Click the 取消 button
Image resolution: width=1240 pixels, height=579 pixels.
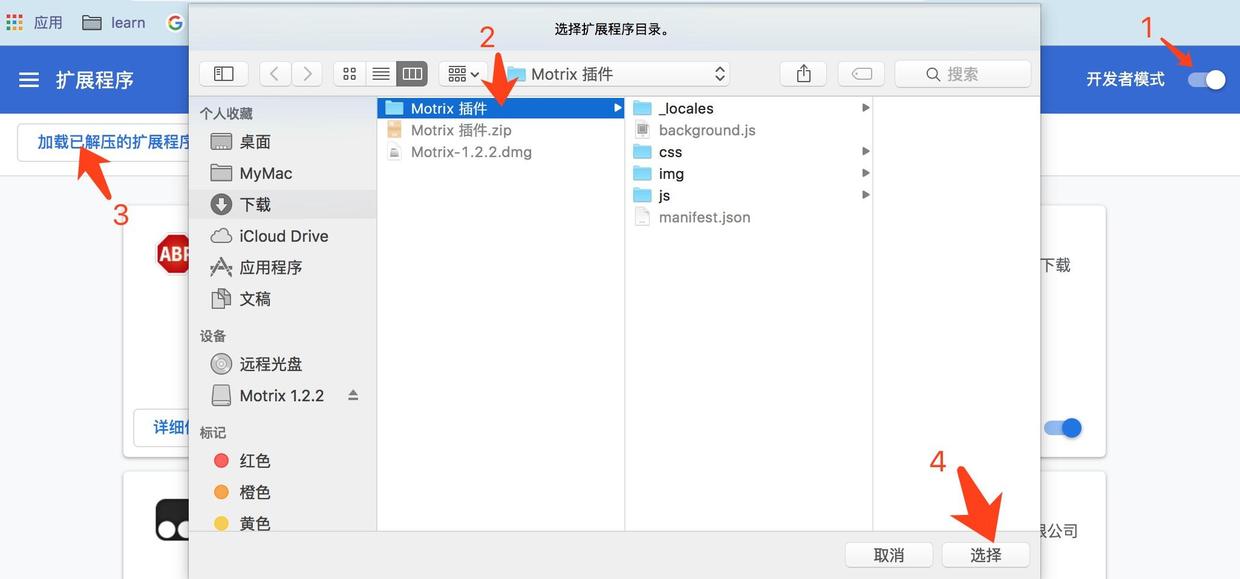pyautogui.click(x=889, y=555)
